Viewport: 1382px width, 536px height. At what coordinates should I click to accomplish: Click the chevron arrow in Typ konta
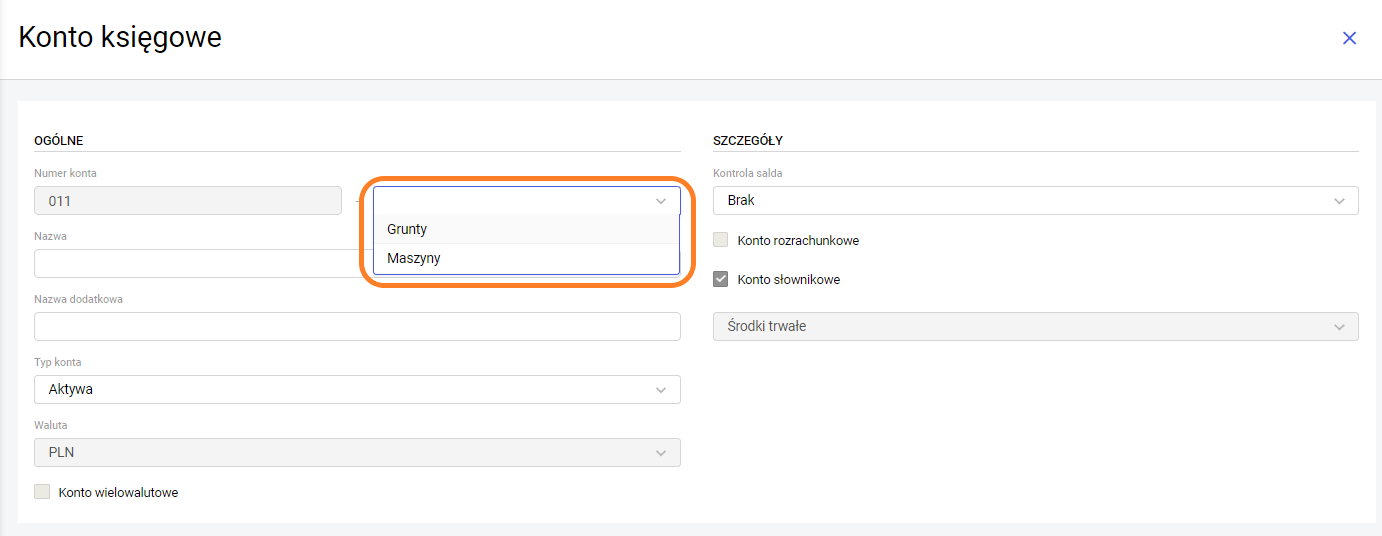[x=661, y=389]
